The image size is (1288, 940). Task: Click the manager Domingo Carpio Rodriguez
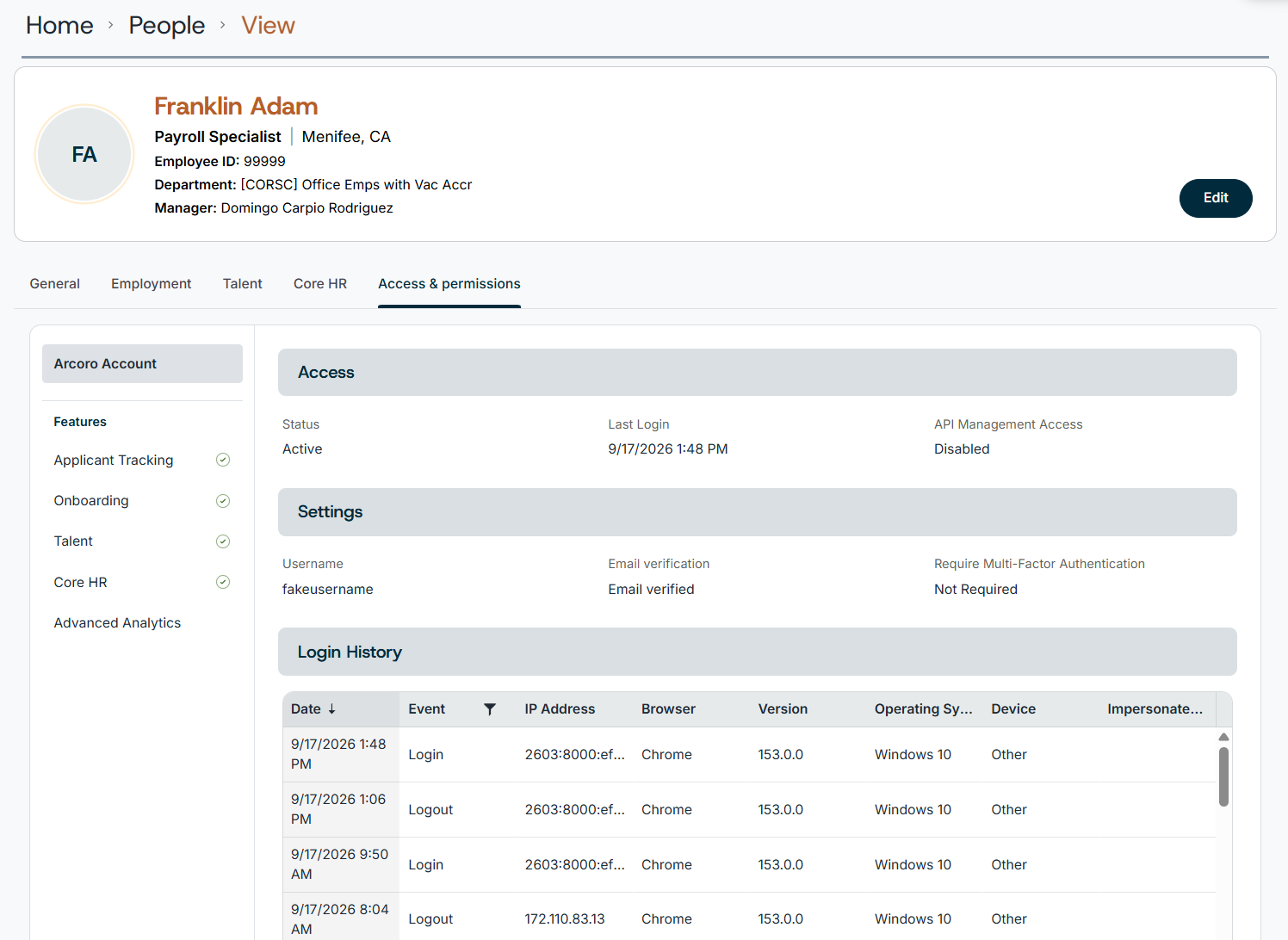click(x=307, y=208)
